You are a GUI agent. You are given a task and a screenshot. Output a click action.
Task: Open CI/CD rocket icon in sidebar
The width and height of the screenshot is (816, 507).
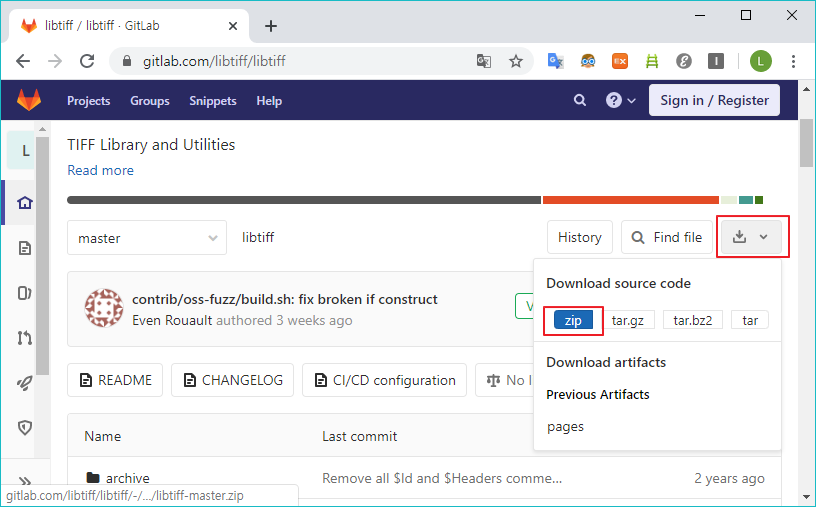[x=24, y=383]
